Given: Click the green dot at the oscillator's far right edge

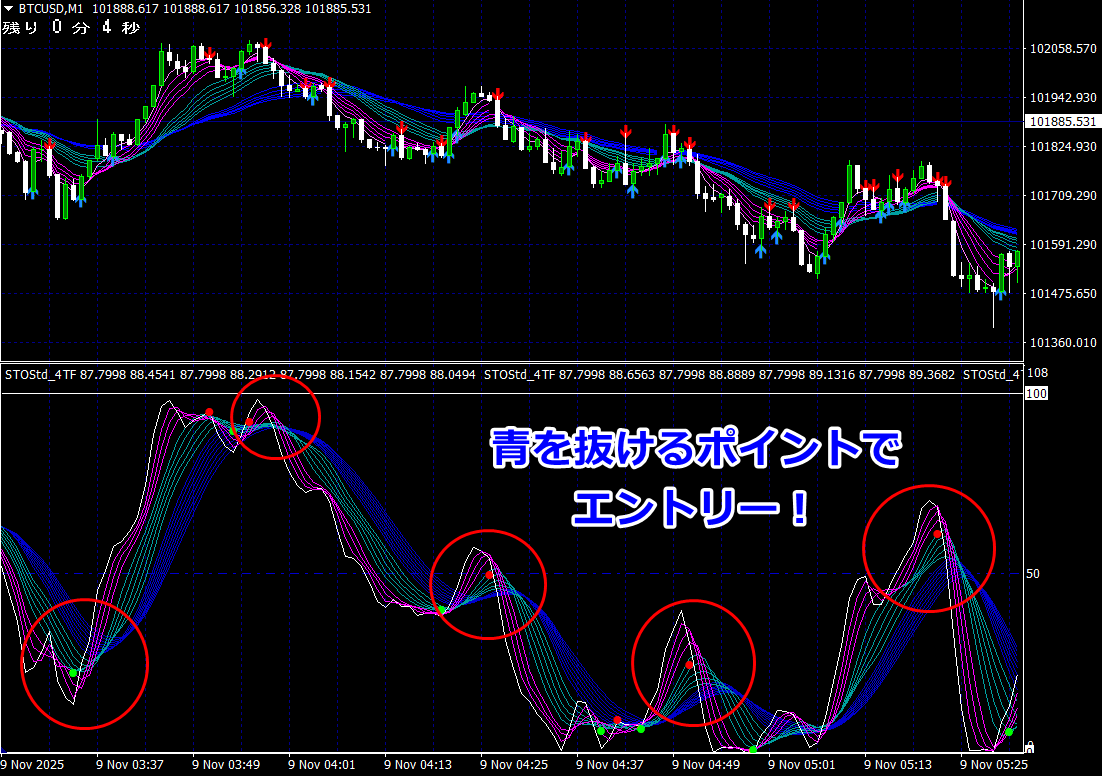Looking at the screenshot, I should coord(1009,732).
